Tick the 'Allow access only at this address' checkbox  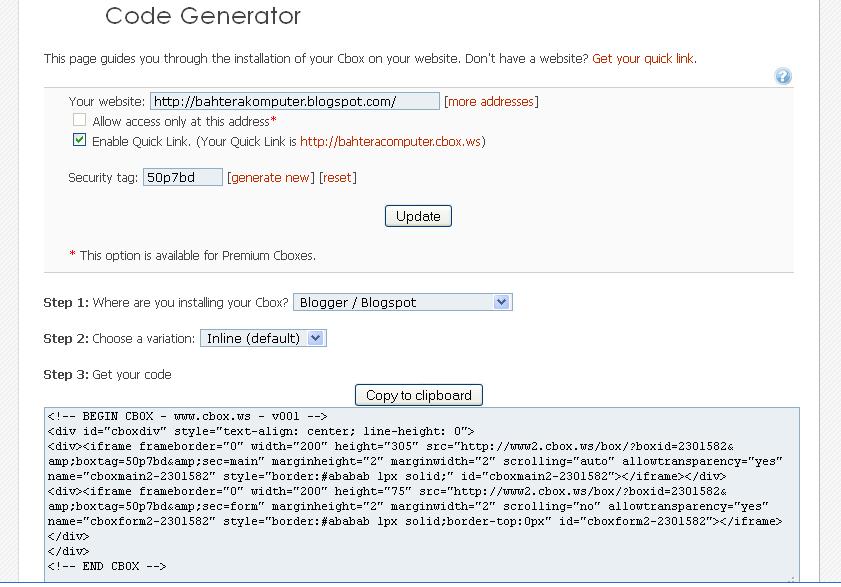[x=79, y=120]
